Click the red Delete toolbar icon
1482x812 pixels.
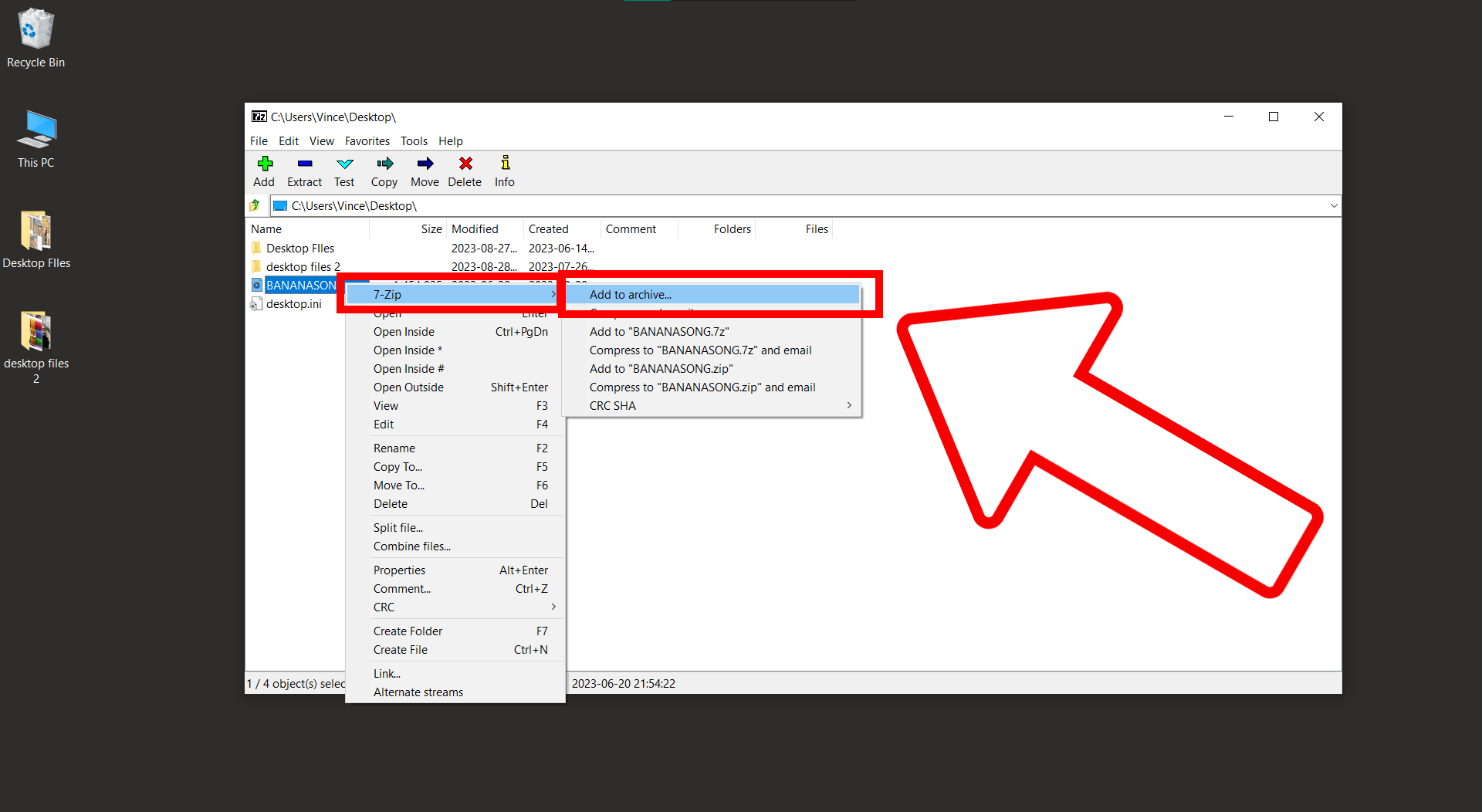pos(465,170)
